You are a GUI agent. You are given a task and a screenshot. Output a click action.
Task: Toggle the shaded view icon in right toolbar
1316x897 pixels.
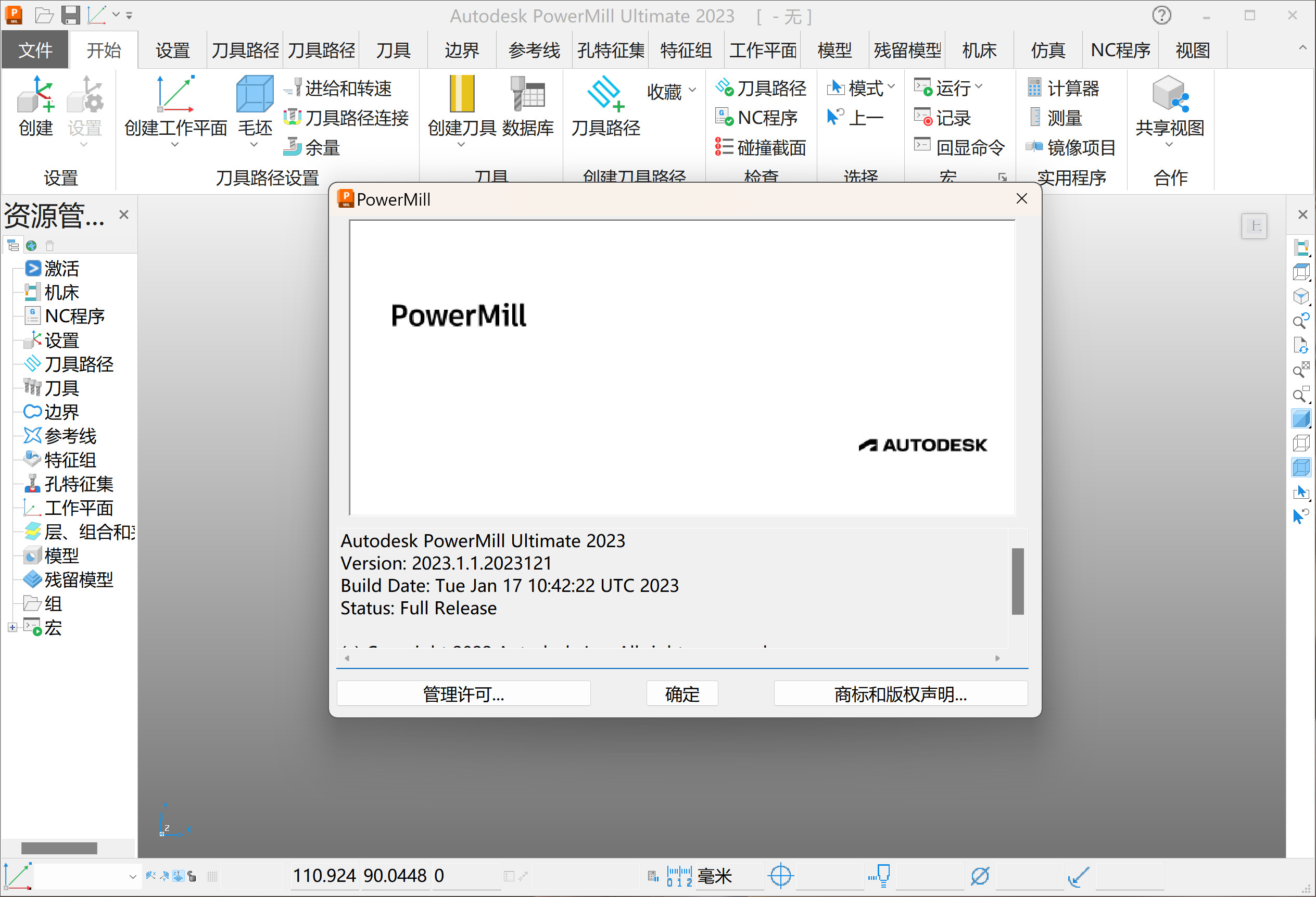click(x=1301, y=419)
